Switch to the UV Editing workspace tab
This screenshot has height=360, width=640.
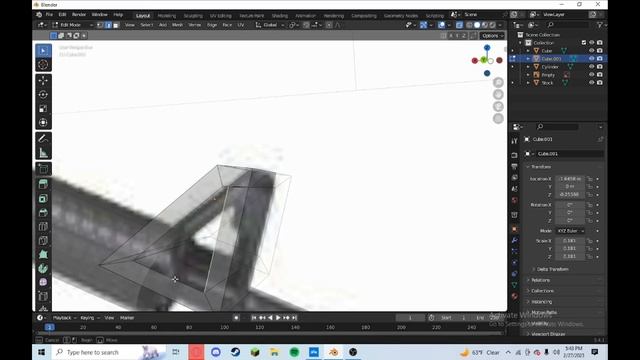coord(220,16)
